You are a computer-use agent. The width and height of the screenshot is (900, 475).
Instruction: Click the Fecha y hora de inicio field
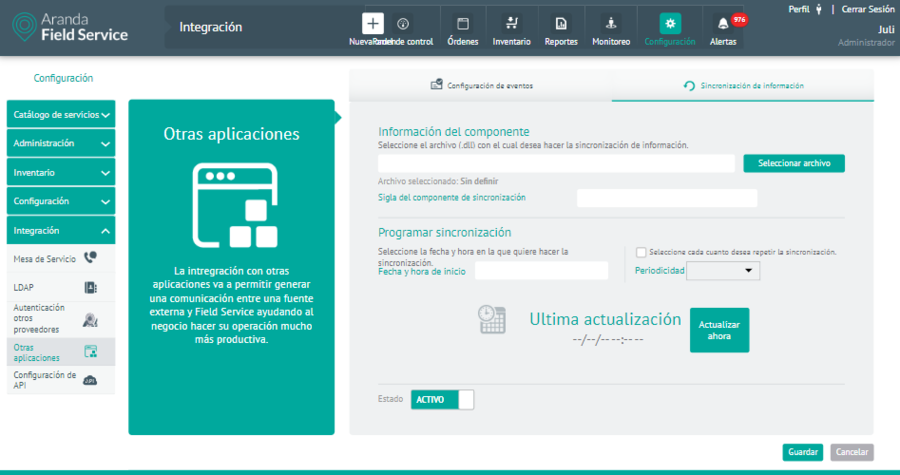click(541, 271)
